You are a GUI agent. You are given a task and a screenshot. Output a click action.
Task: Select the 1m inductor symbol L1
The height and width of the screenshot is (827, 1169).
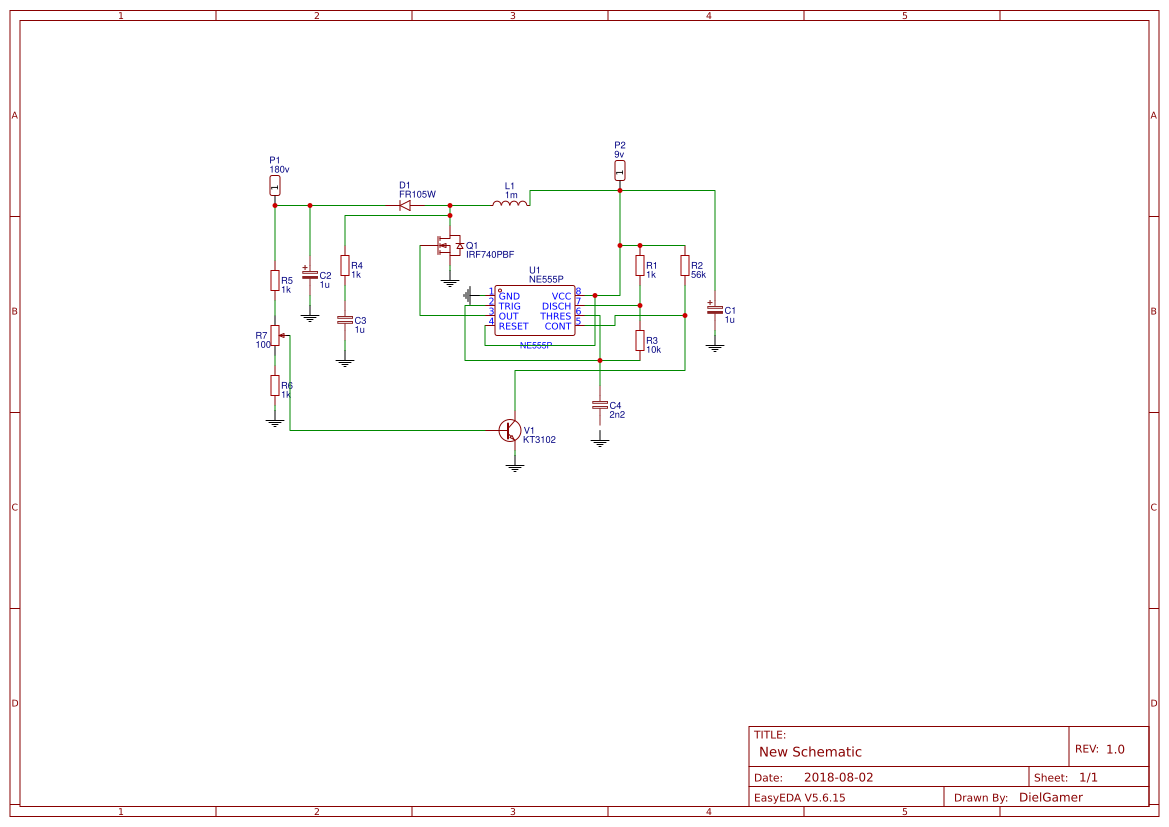pos(510,203)
